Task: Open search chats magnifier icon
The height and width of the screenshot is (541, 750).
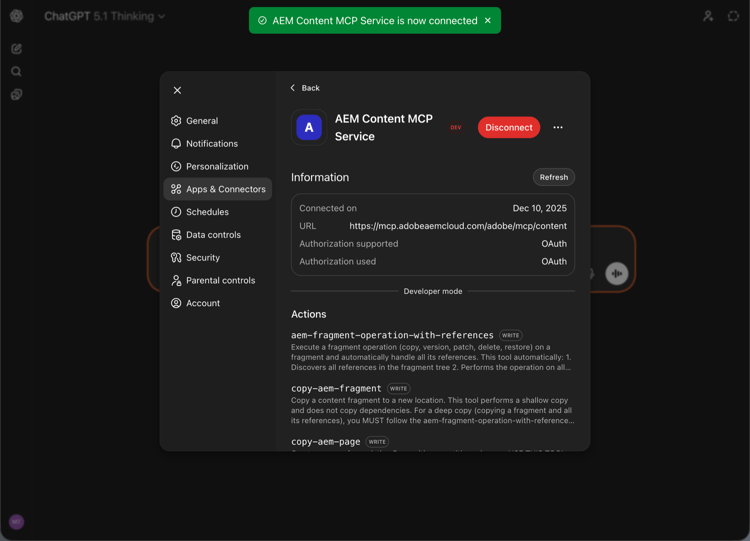Action: pyautogui.click(x=16, y=72)
